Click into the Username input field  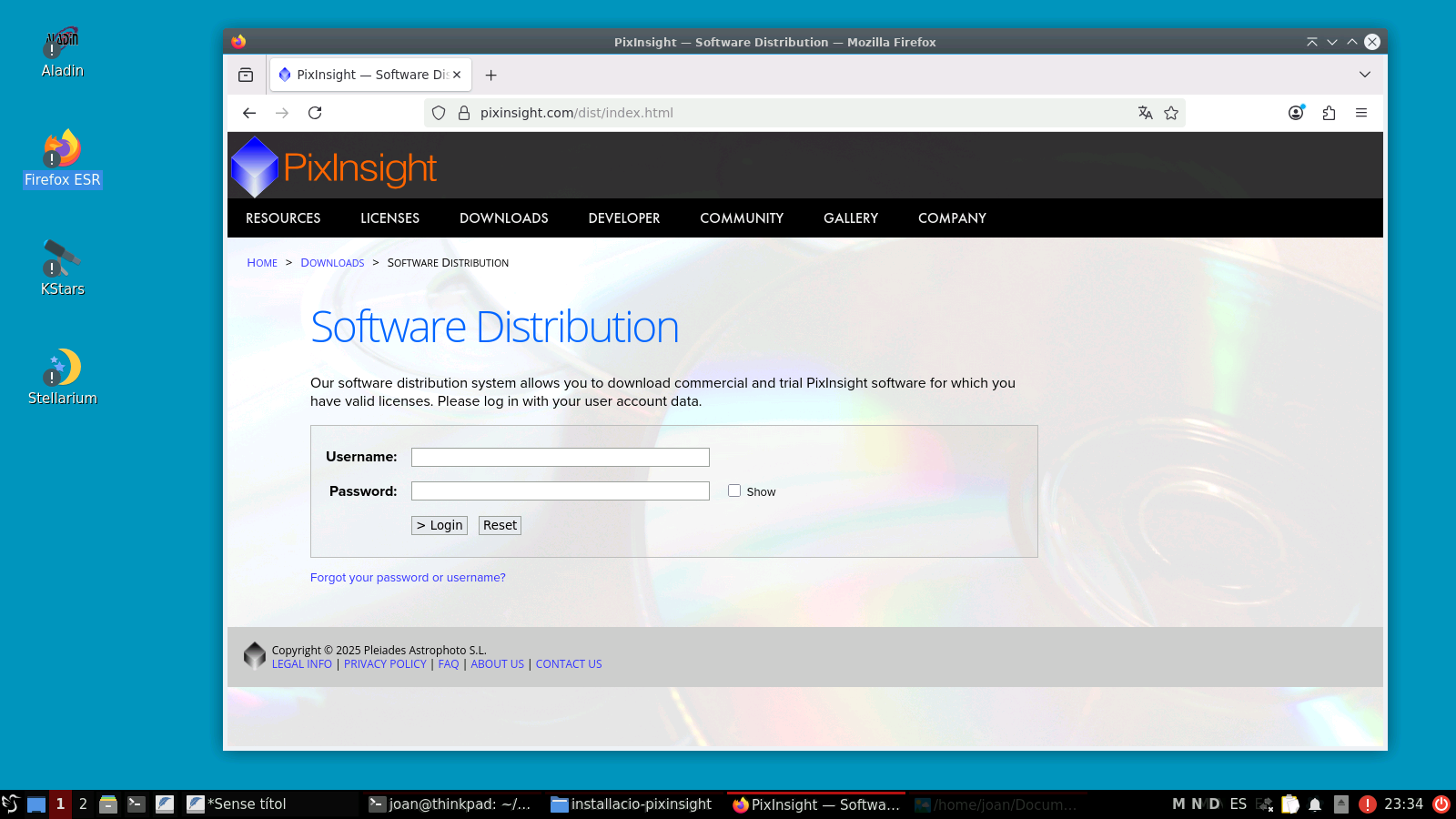click(x=560, y=457)
